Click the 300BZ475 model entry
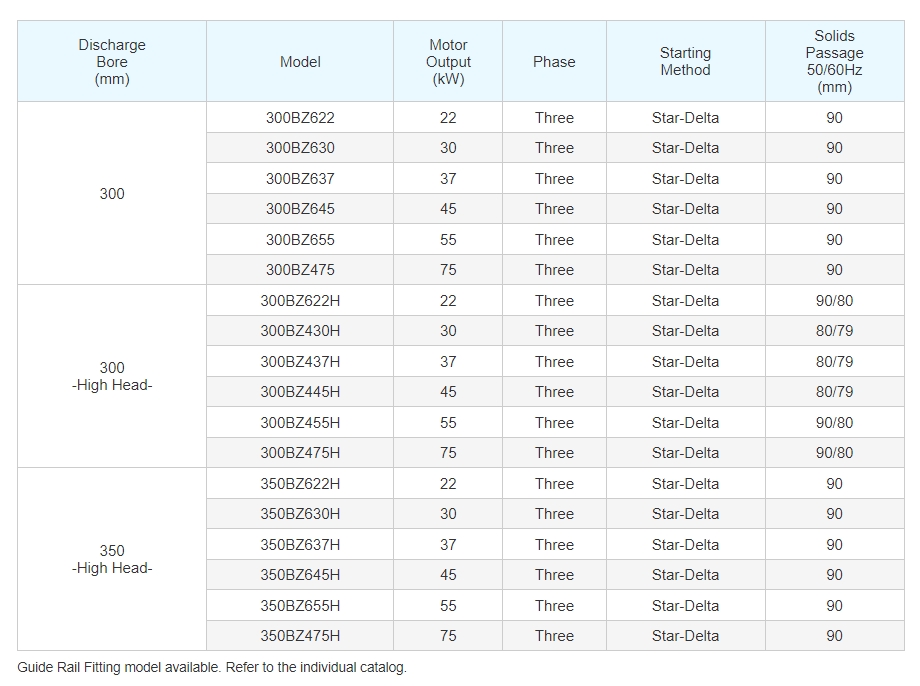Screen dimensions: 920x686 pos(300,270)
